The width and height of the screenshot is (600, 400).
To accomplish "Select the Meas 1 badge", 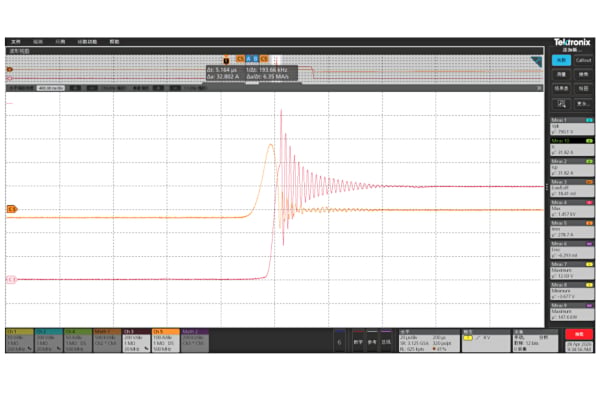I will pos(572,126).
